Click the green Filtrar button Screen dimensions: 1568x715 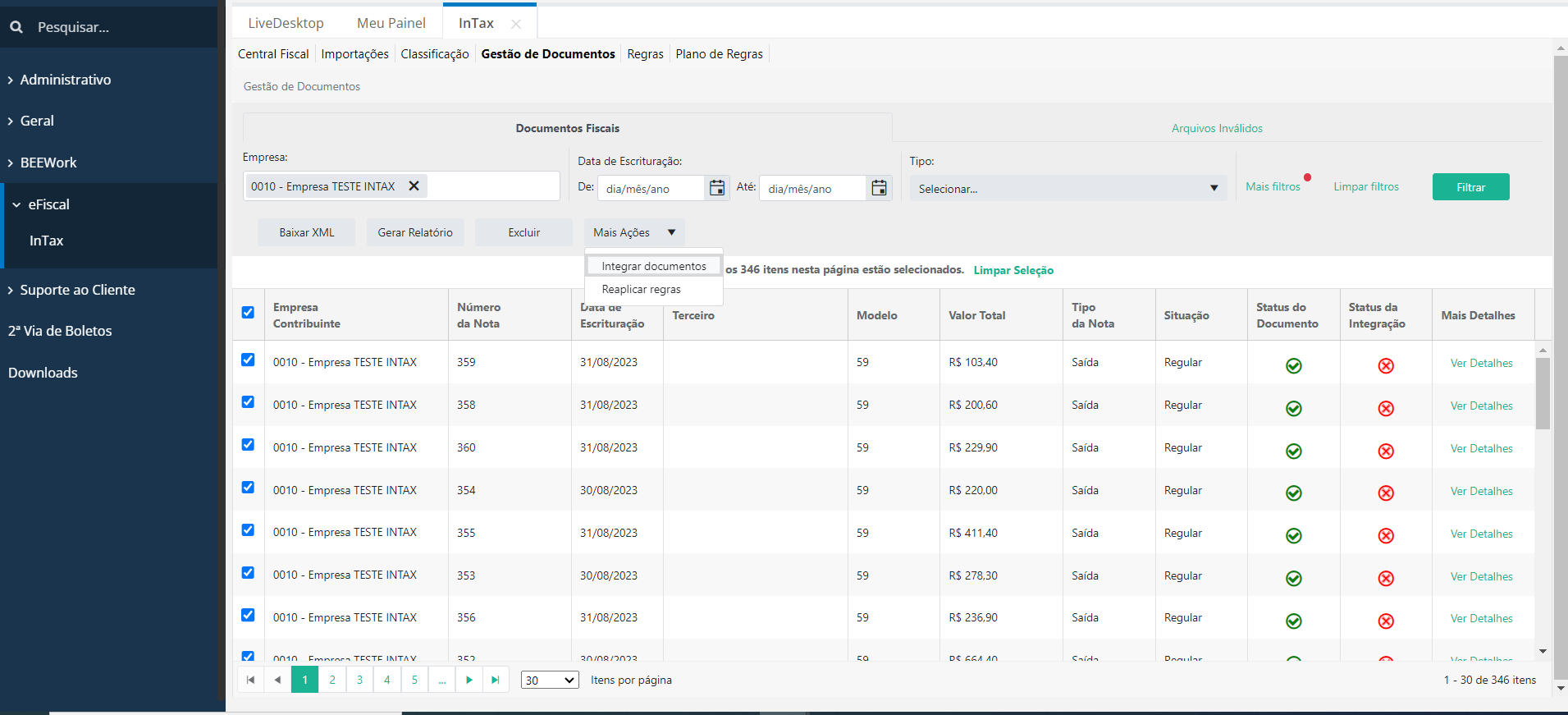tap(1470, 187)
